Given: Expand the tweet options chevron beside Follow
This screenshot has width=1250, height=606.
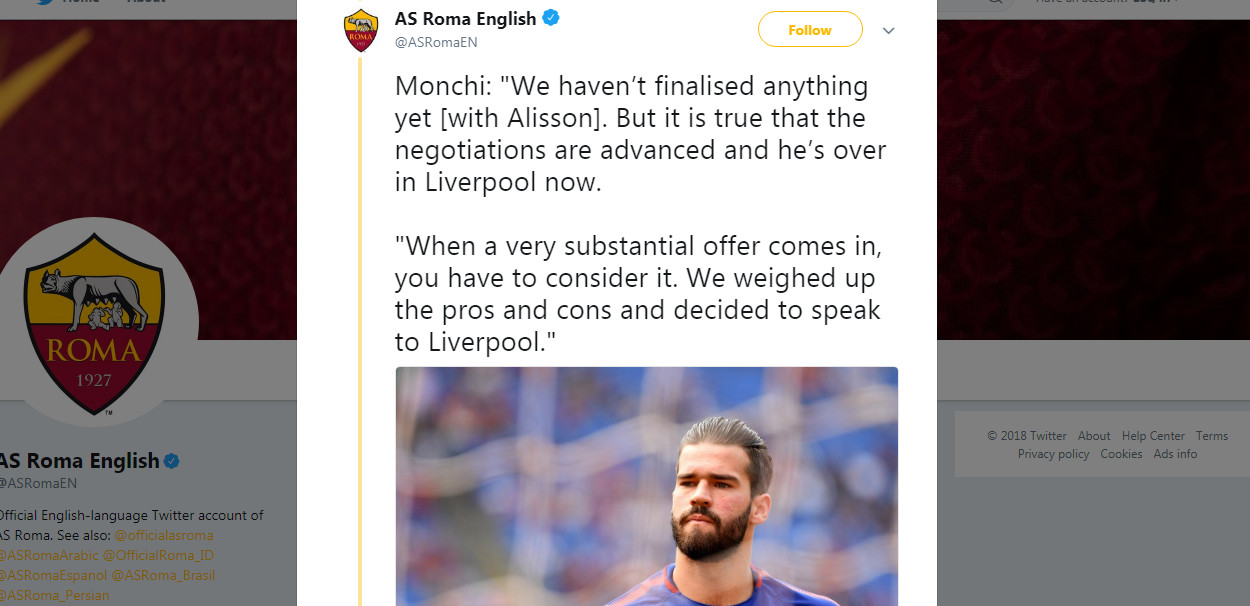Looking at the screenshot, I should (888, 30).
